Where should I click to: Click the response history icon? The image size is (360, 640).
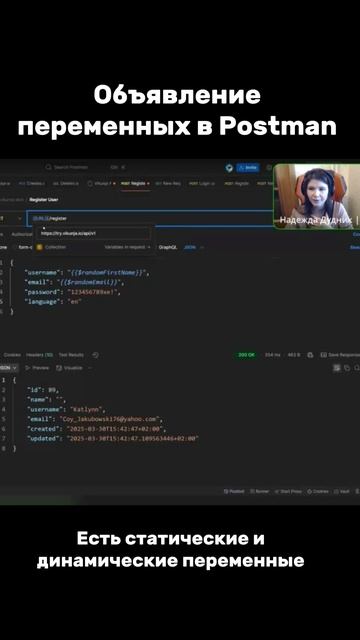(x=96, y=355)
